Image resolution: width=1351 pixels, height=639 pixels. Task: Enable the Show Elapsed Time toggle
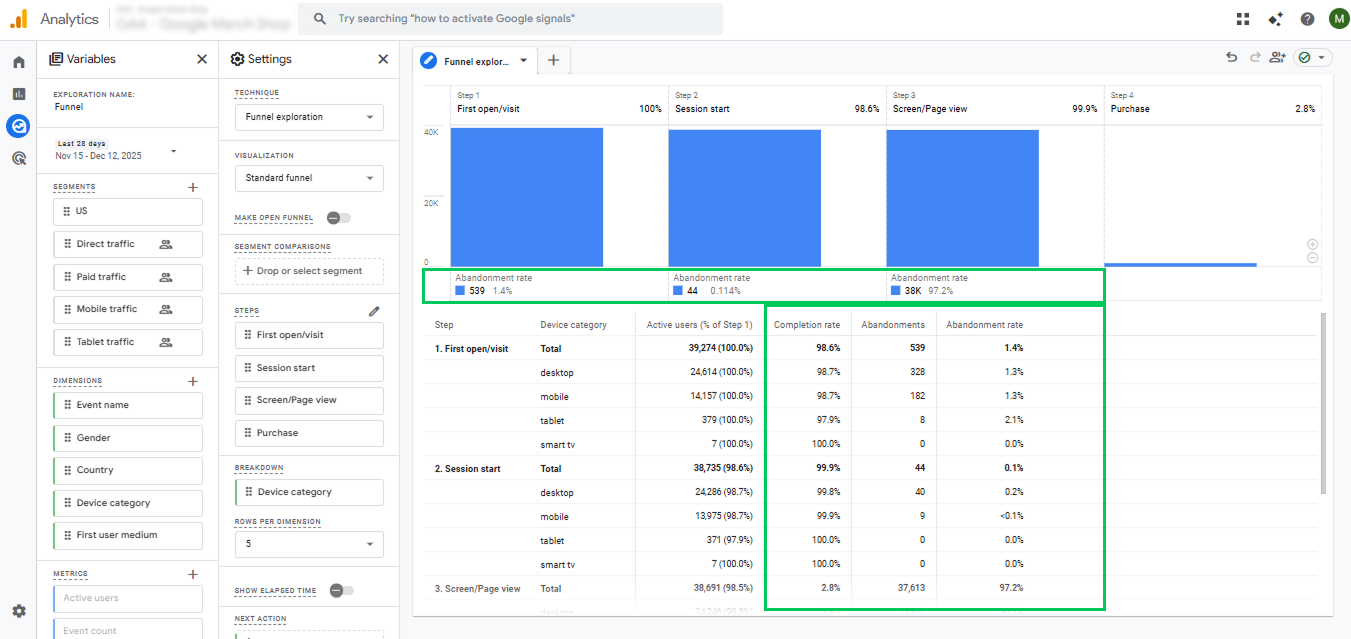pos(341,591)
